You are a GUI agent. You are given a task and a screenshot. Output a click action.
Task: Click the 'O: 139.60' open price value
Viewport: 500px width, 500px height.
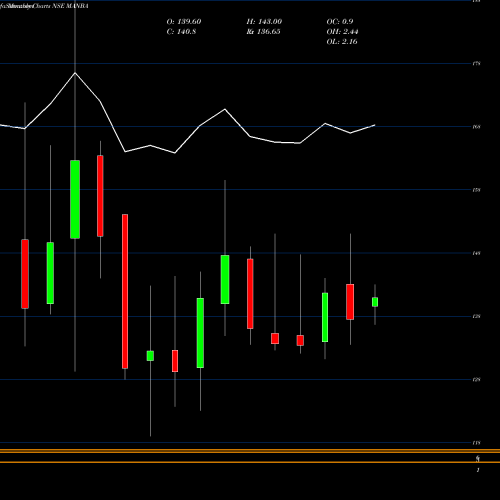click(x=184, y=22)
